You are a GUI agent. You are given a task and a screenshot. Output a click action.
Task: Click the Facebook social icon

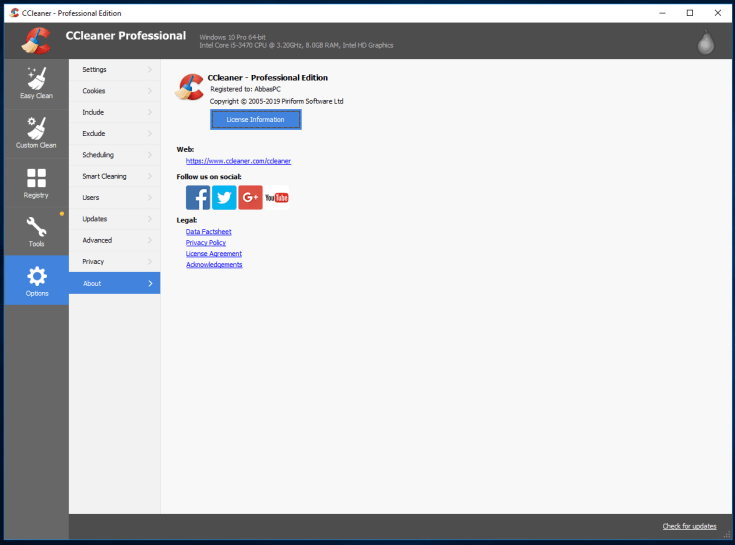198,197
